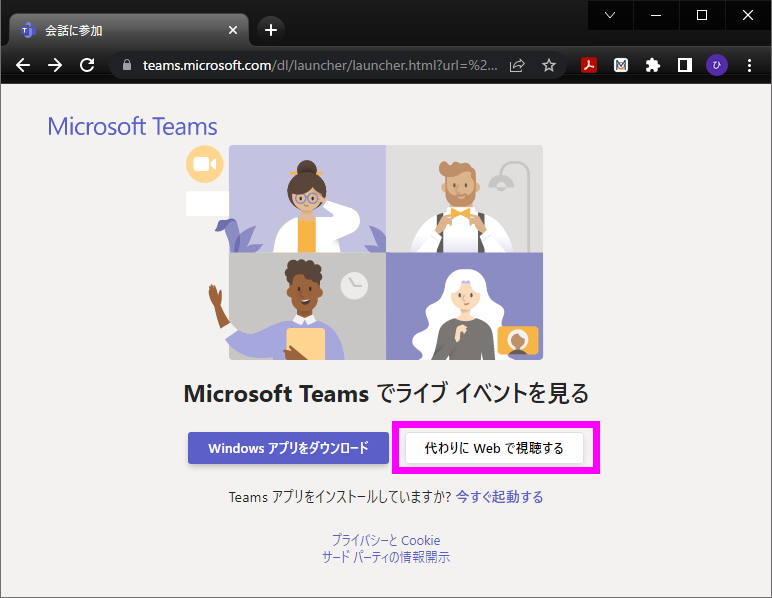Image resolution: width=772 pixels, height=598 pixels.
Task: Open サード パーティの情報開示 link
Action: pyautogui.click(x=386, y=557)
